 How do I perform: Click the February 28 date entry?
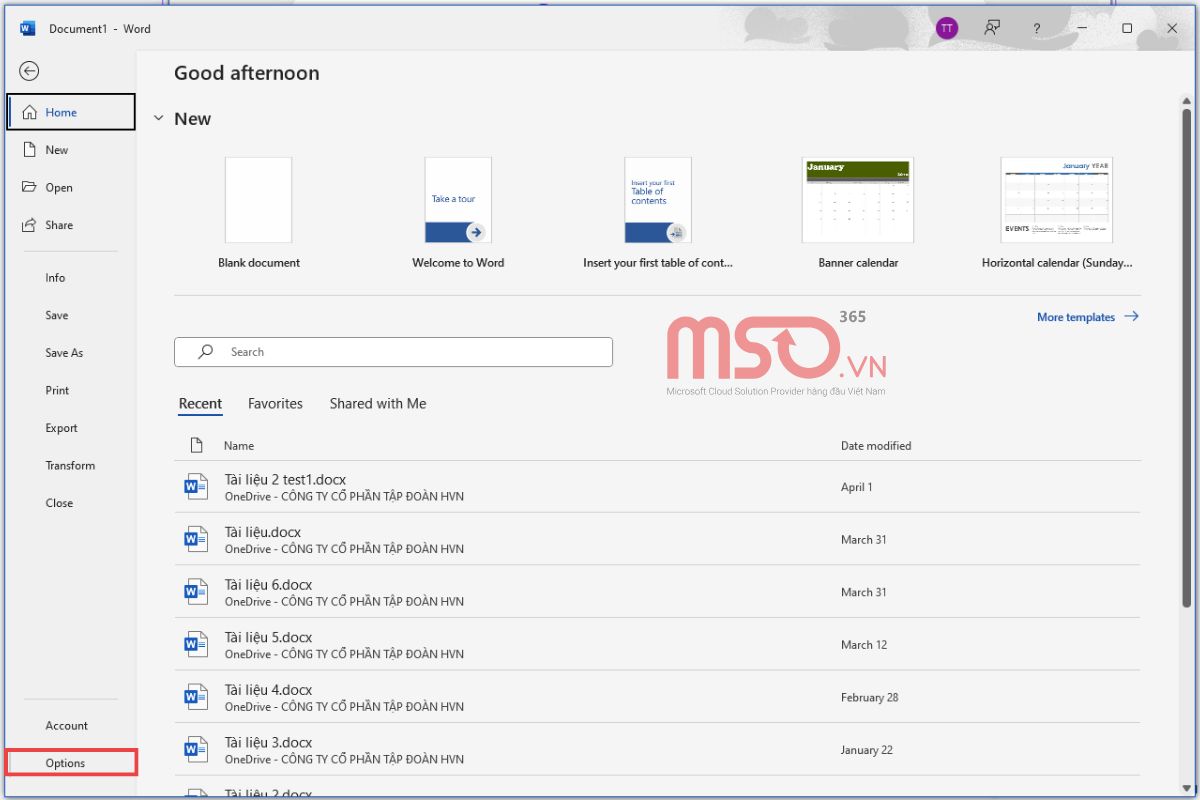[870, 697]
